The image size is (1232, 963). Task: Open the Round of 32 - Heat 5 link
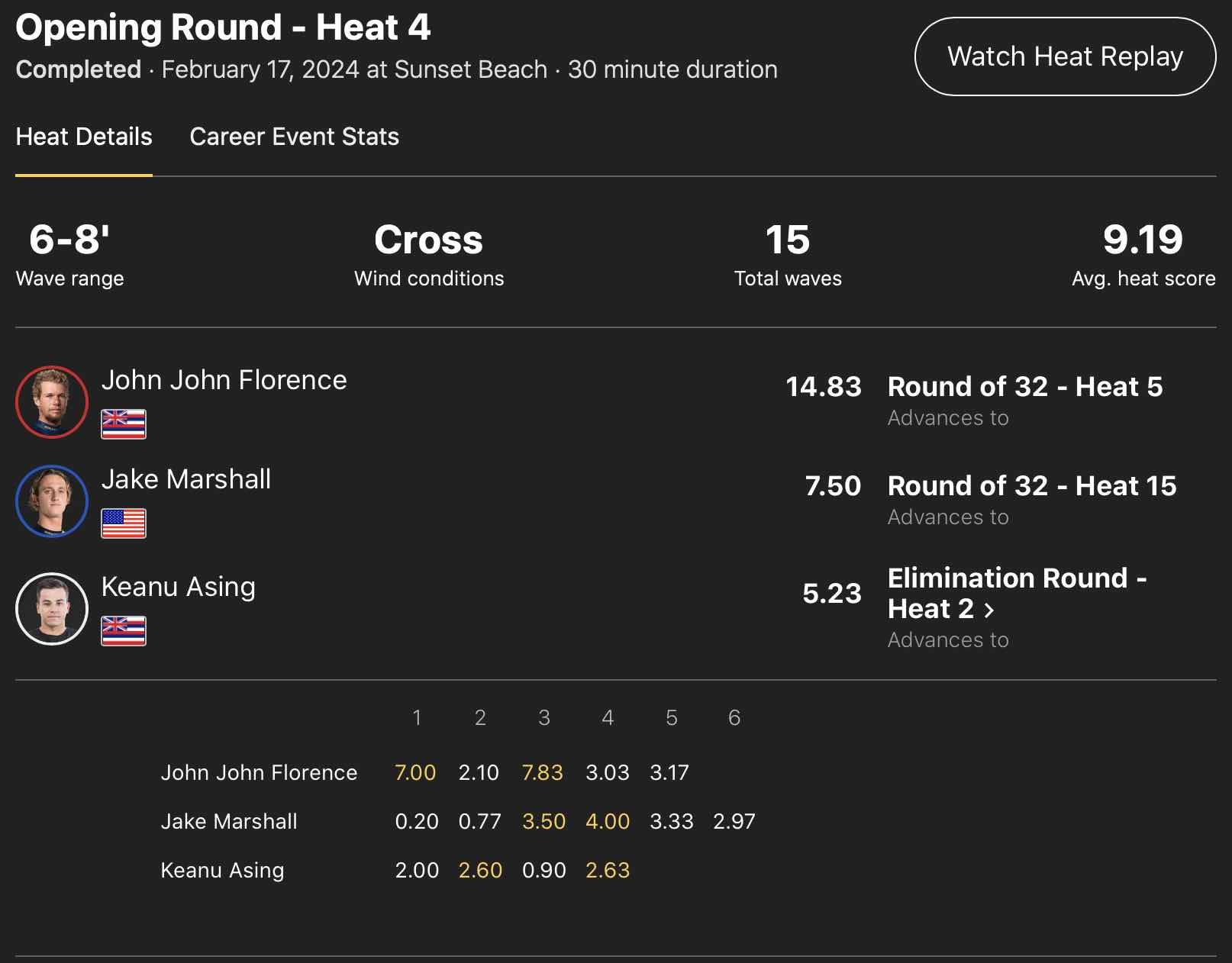[1024, 387]
